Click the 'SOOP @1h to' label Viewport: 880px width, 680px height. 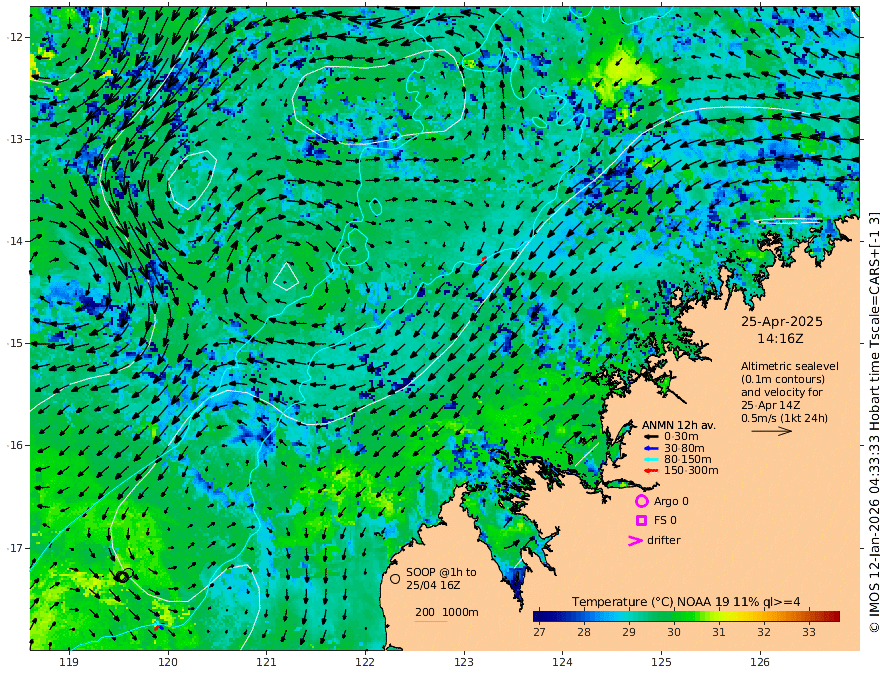(x=441, y=572)
